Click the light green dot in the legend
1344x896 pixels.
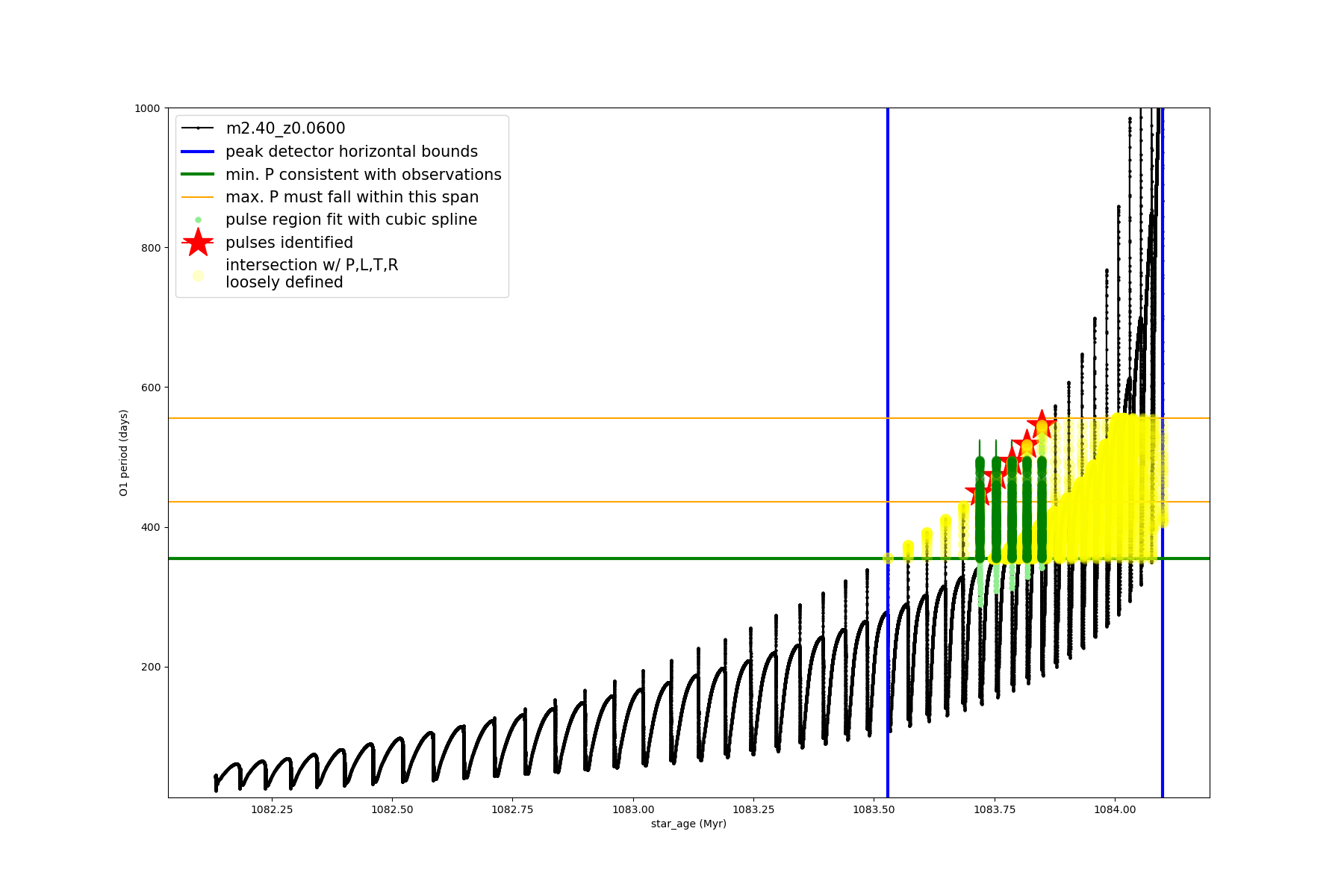point(198,220)
